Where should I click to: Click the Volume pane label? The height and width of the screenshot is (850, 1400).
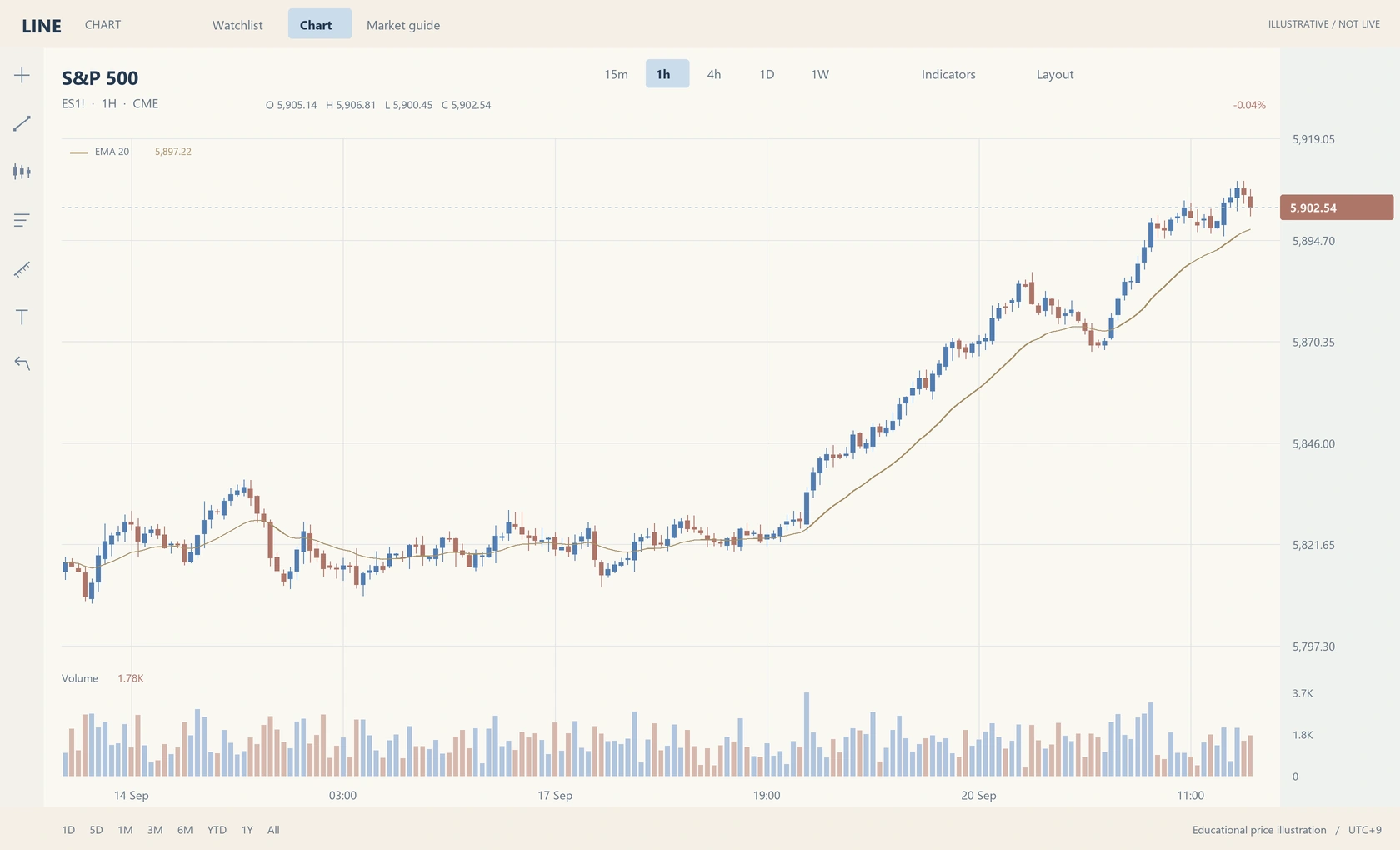click(x=80, y=678)
